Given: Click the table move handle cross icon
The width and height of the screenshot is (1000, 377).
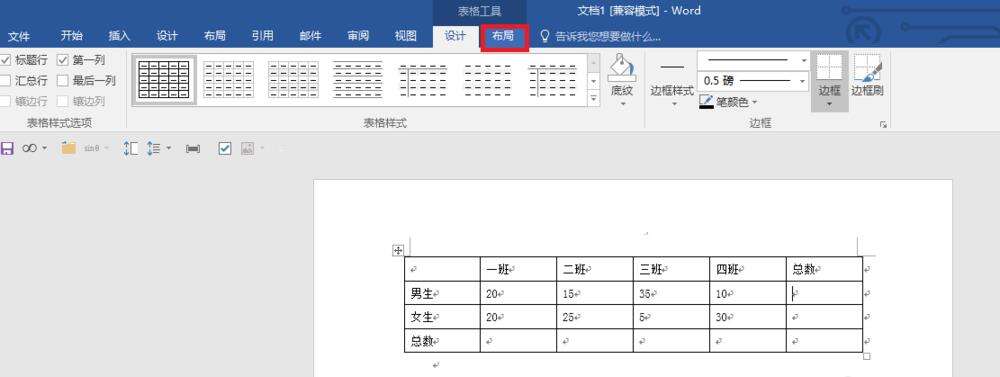Looking at the screenshot, I should tap(397, 251).
